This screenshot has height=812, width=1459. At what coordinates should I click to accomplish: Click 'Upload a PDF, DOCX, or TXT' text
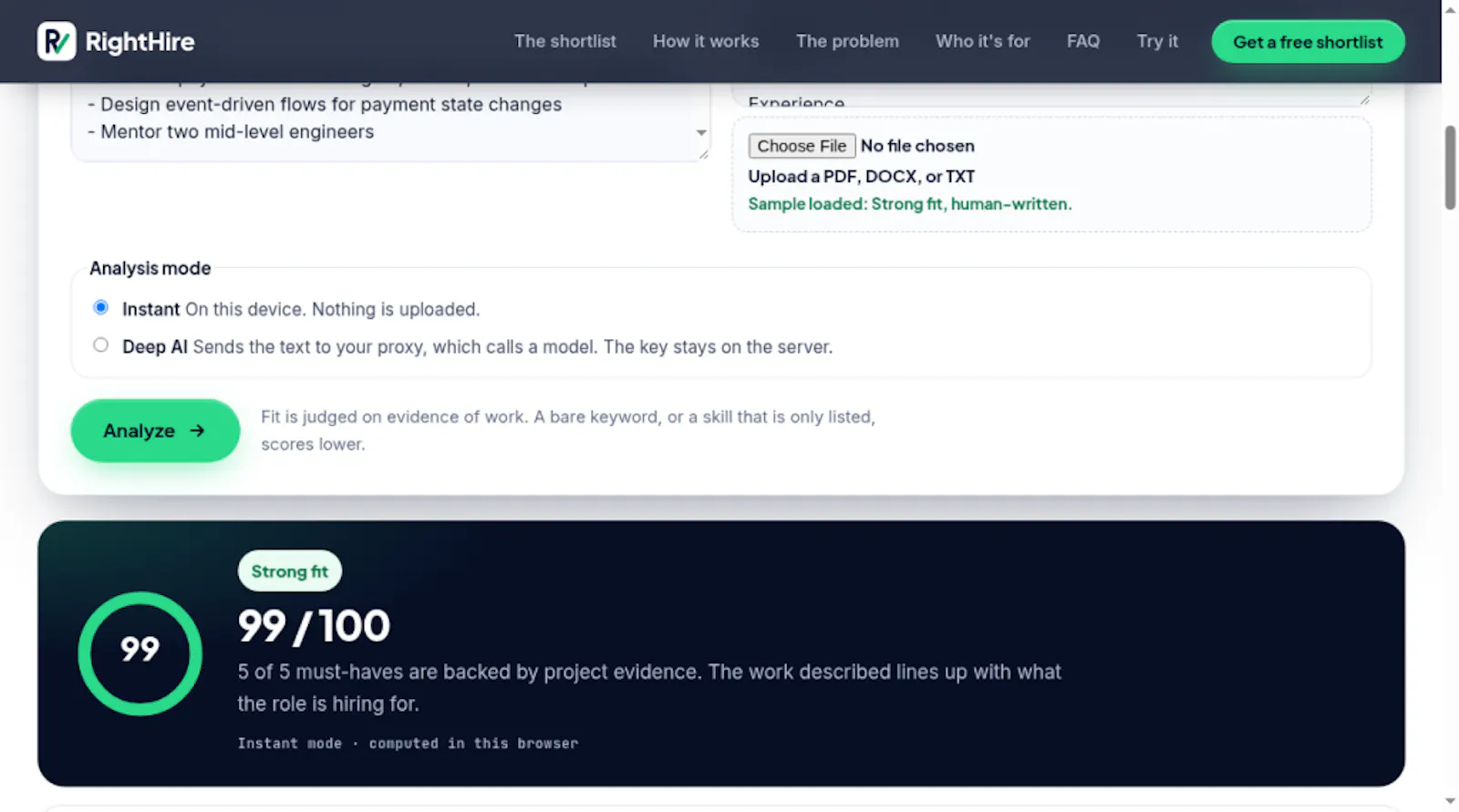862,177
